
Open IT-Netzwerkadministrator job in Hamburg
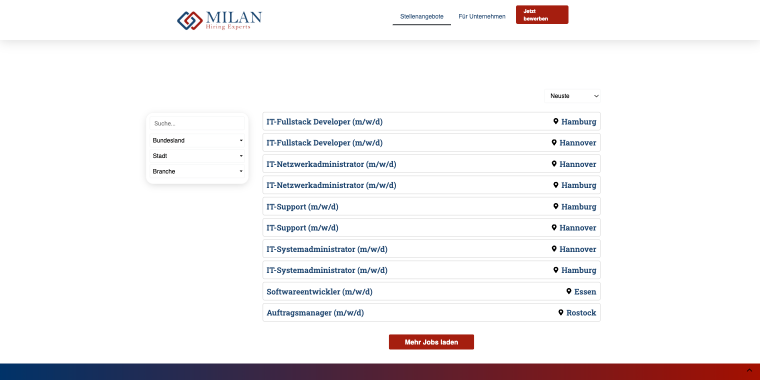pos(431,185)
